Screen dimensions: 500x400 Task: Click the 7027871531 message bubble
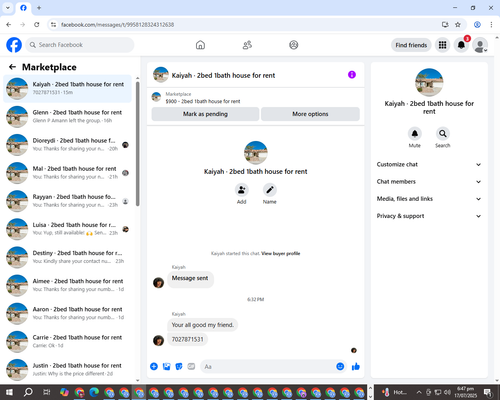click(187, 339)
